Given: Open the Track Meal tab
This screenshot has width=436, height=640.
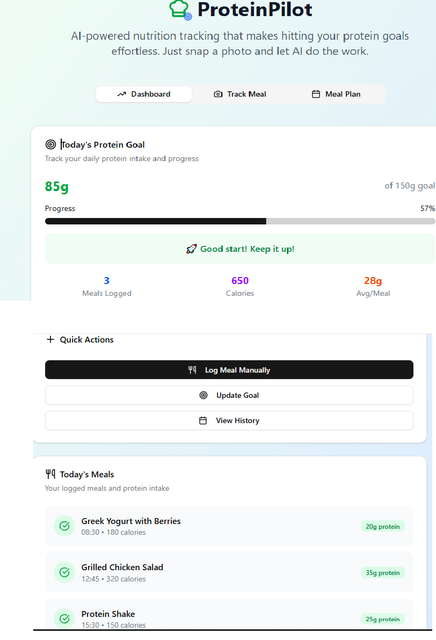Looking at the screenshot, I should pos(240,94).
